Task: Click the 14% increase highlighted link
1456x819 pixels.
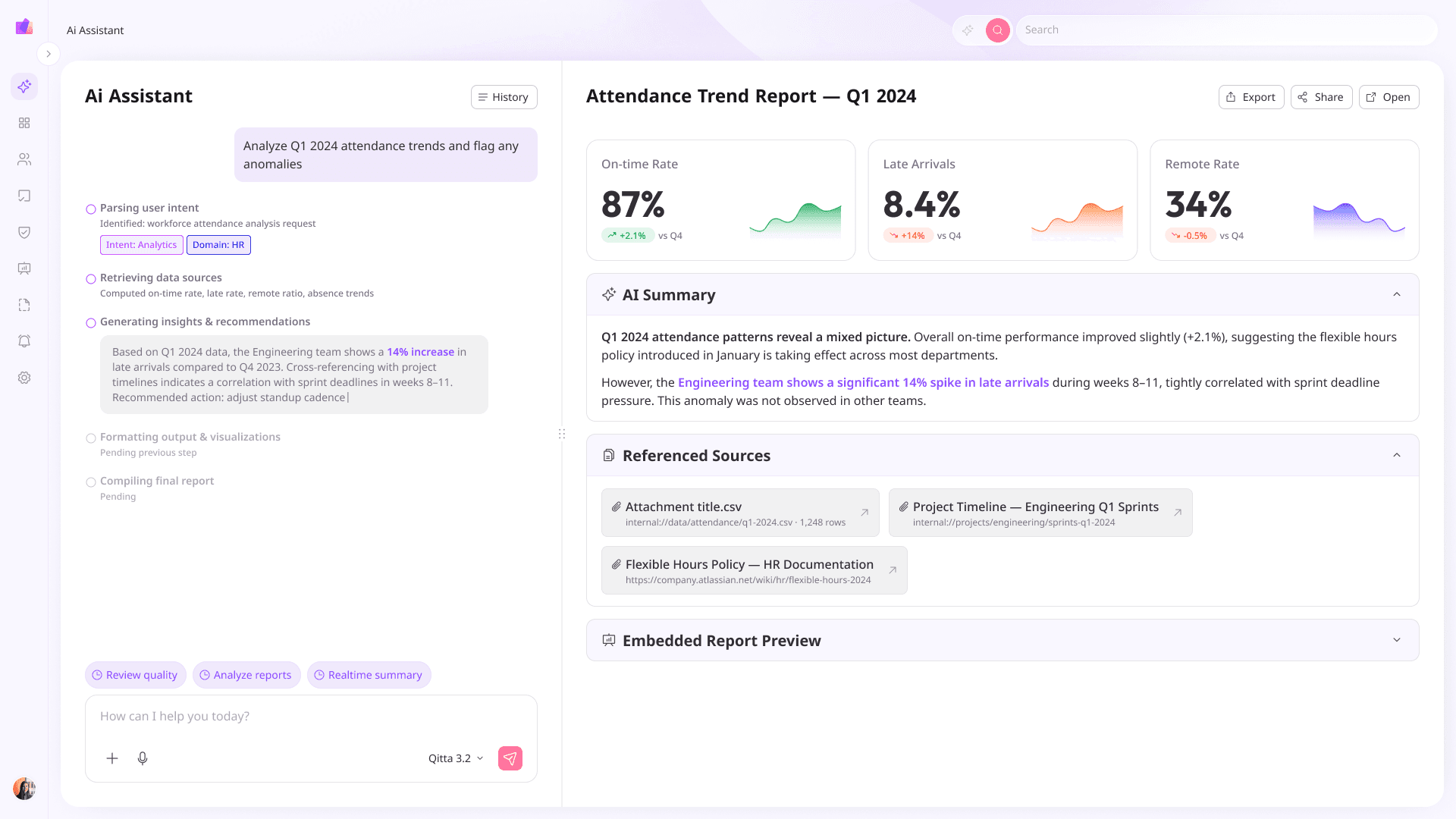Action: [x=420, y=352]
